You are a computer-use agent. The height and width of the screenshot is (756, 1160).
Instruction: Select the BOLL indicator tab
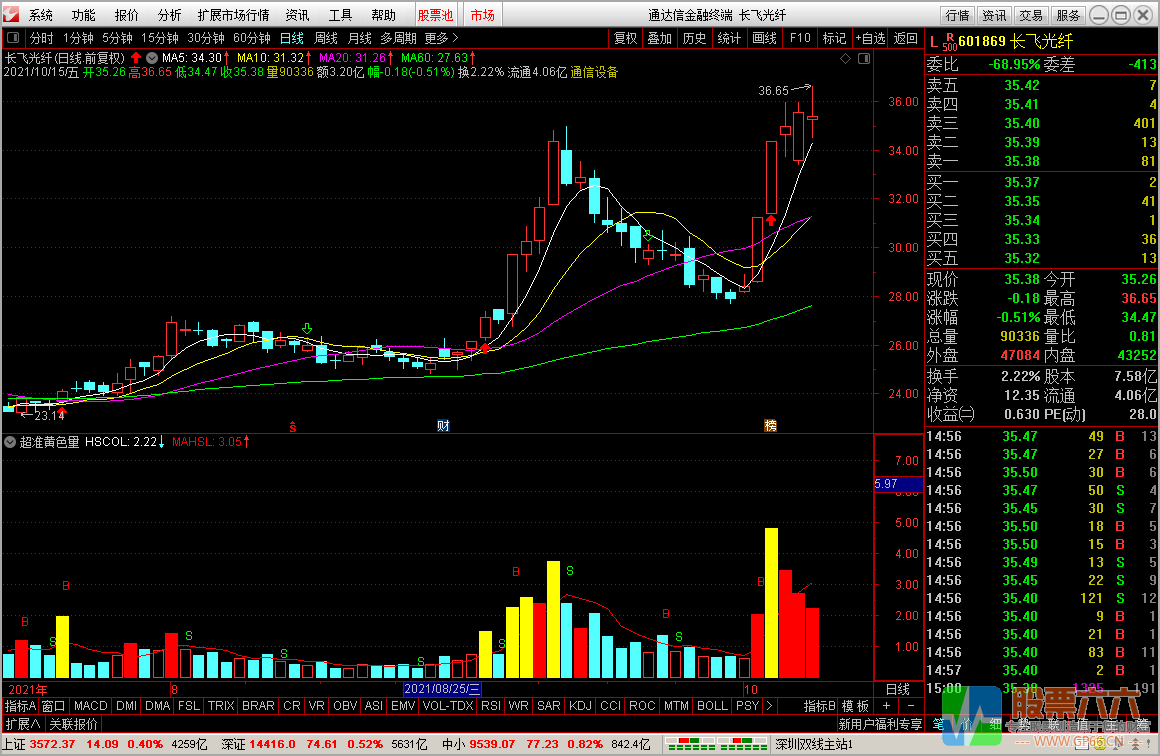tap(712, 706)
